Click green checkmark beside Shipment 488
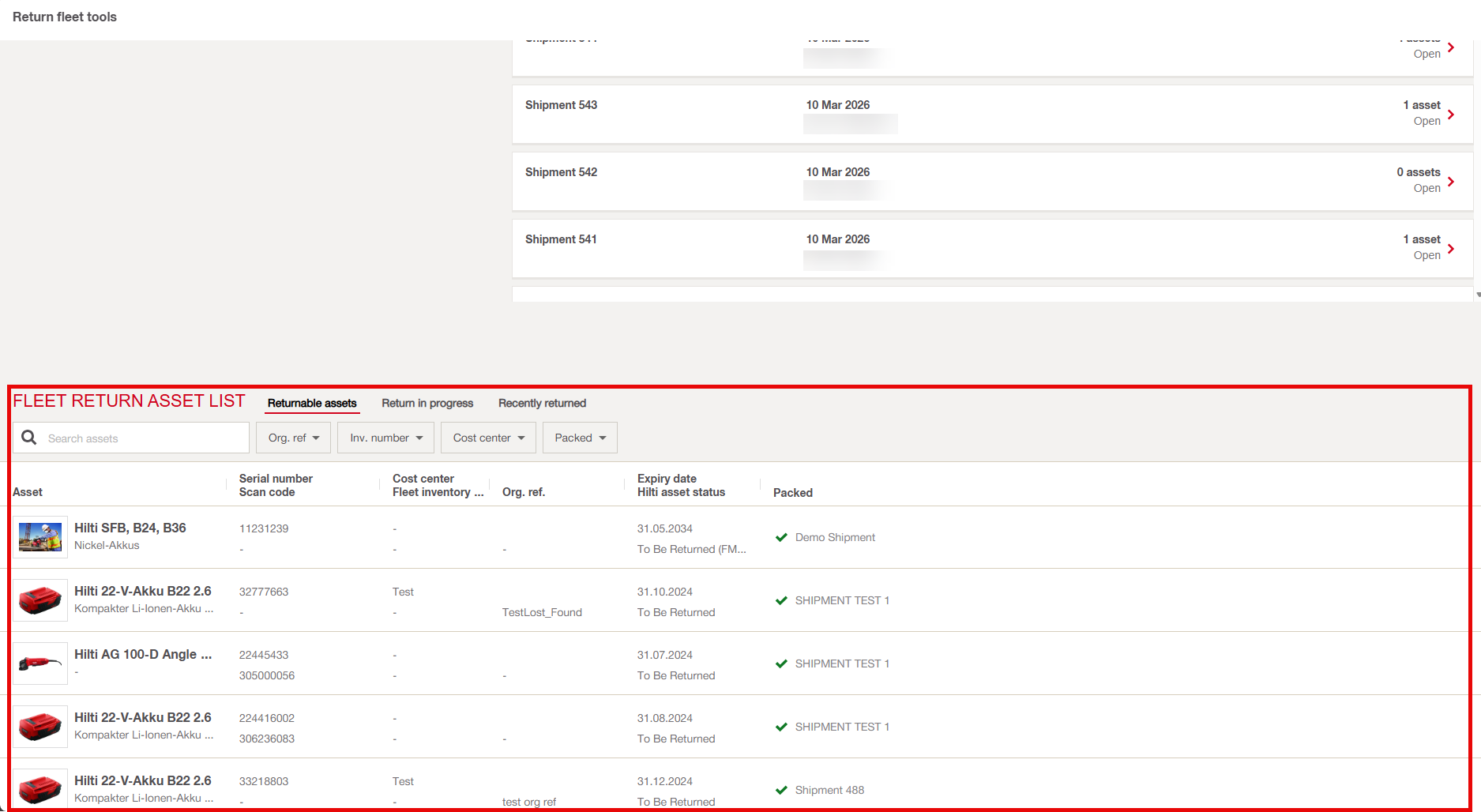1481x812 pixels. point(781,790)
